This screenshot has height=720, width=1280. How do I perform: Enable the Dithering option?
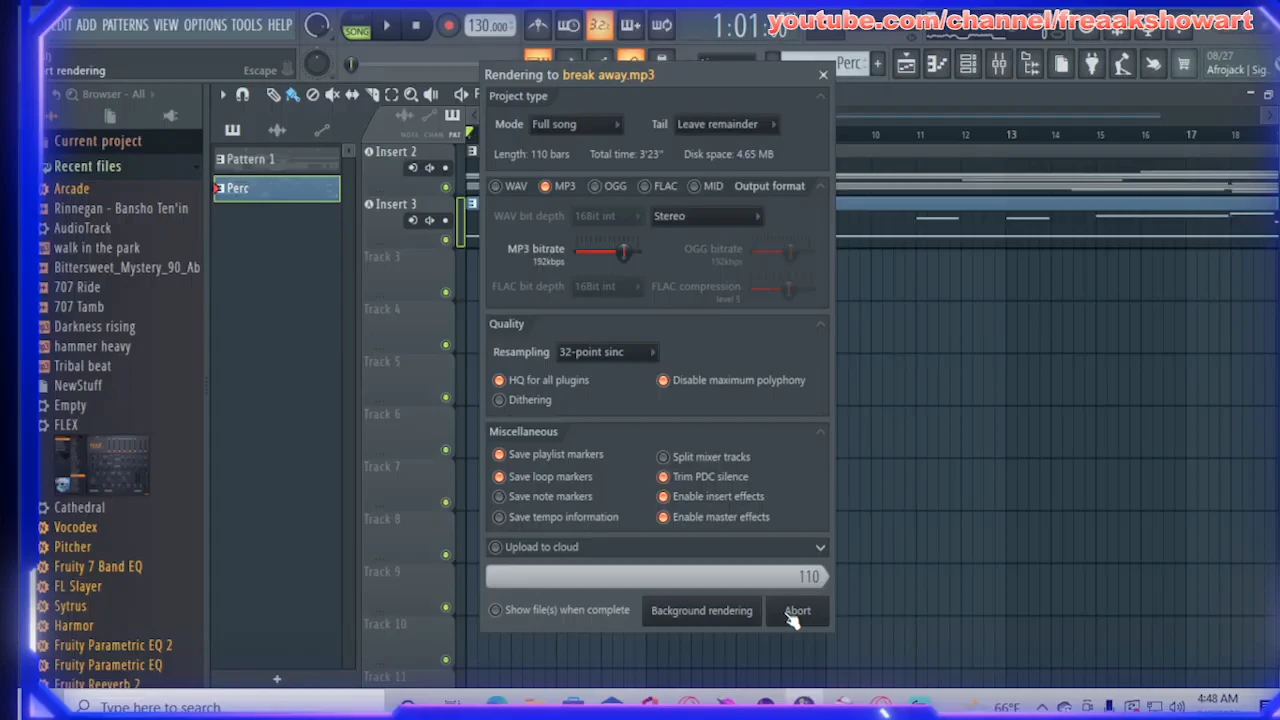[522, 400]
